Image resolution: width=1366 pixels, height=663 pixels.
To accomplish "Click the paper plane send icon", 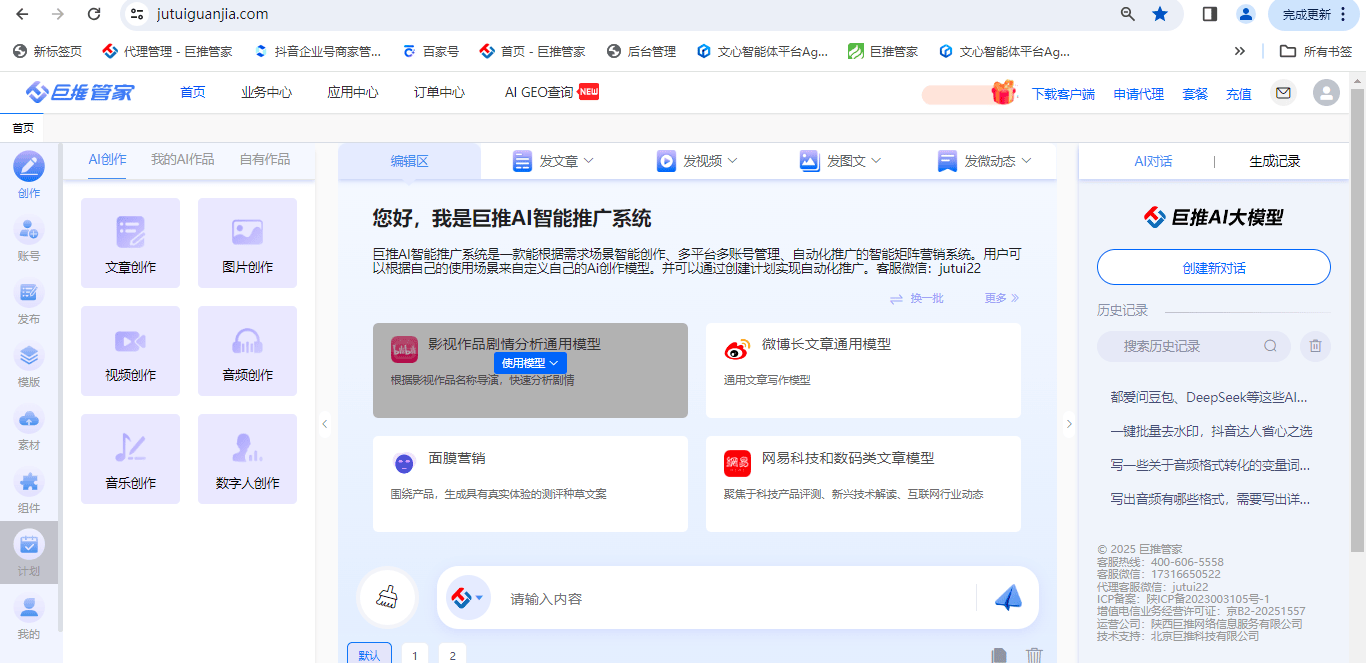I will pos(1008,598).
